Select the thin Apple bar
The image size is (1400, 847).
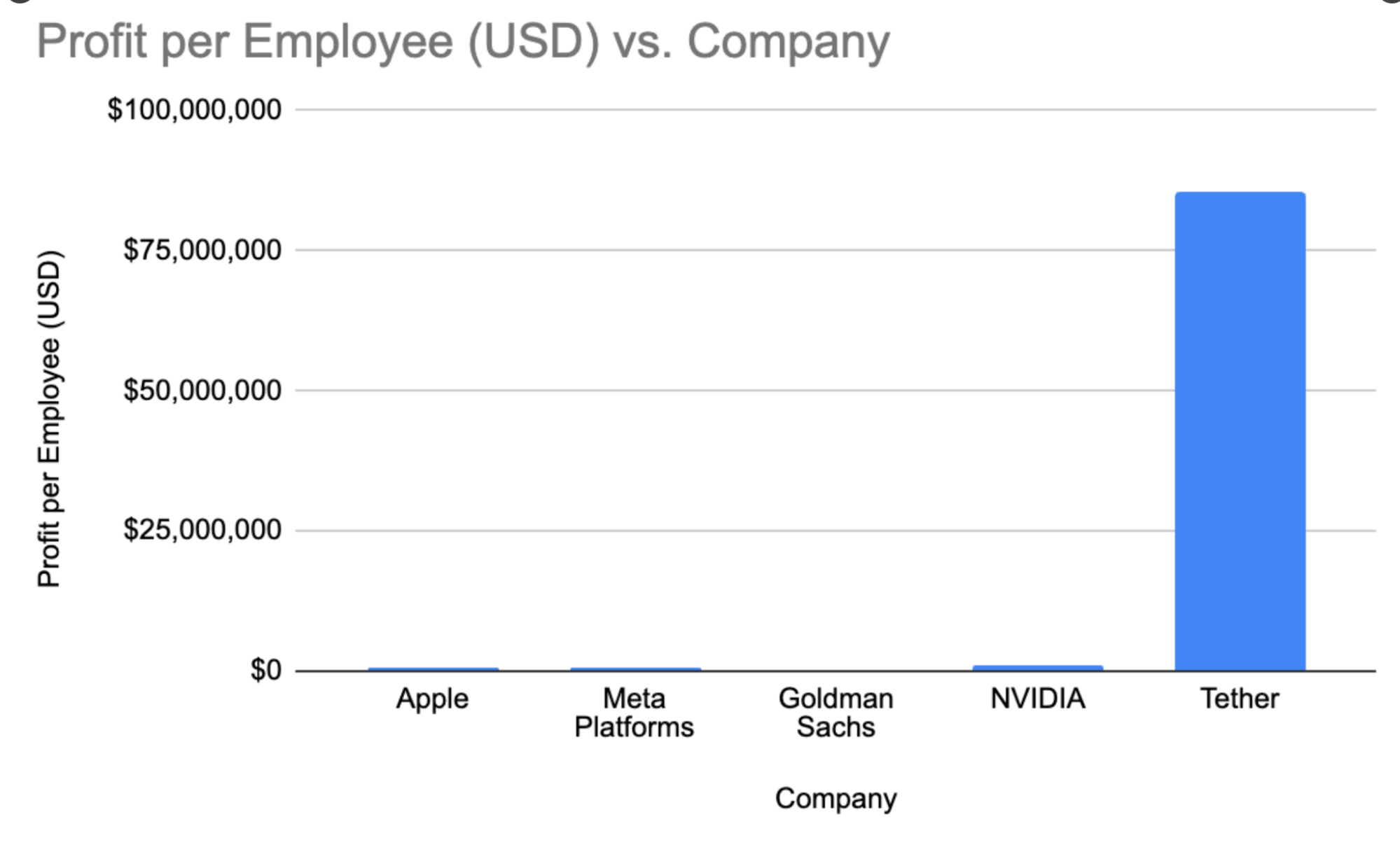coord(433,669)
